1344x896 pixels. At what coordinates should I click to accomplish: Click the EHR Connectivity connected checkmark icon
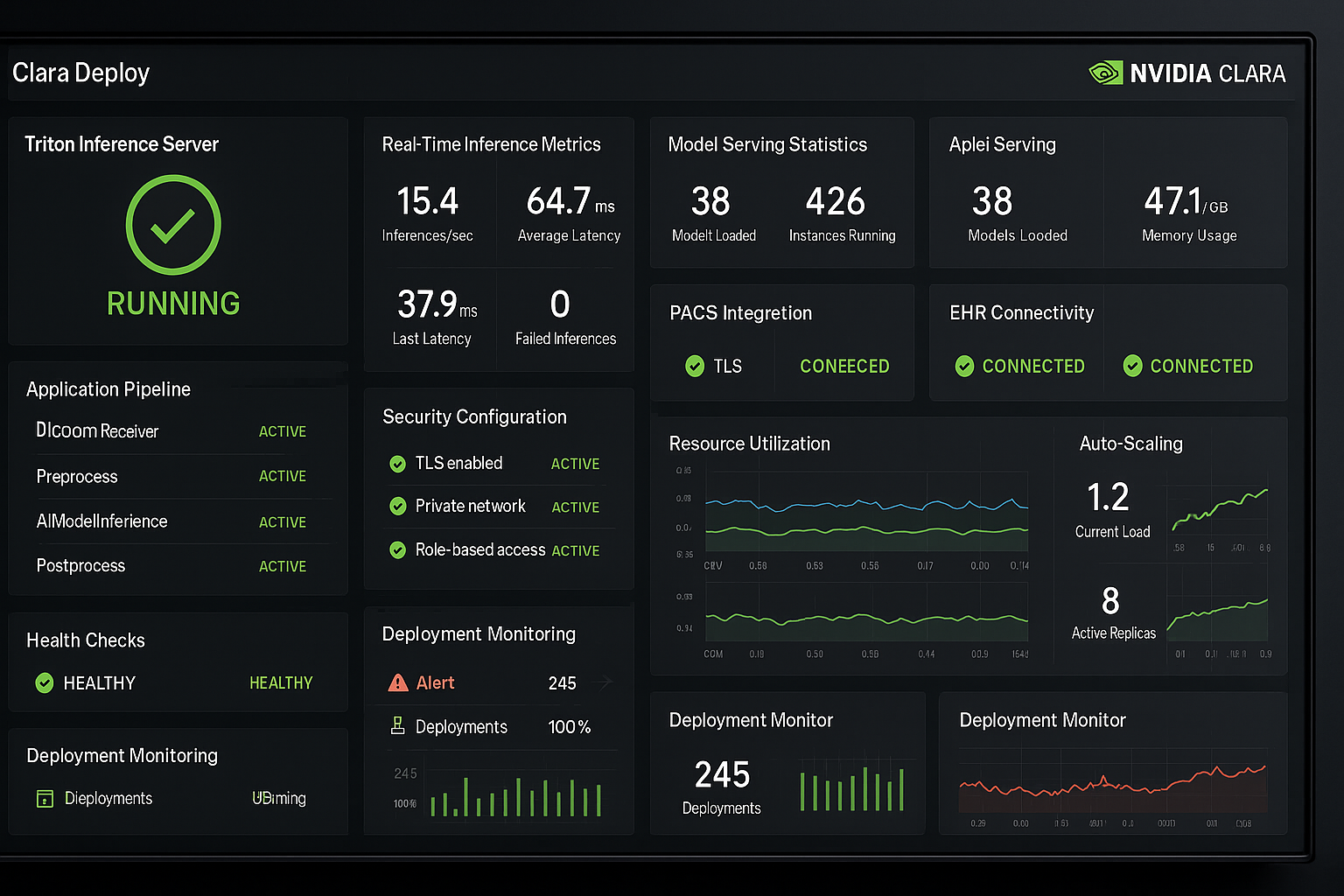(964, 366)
